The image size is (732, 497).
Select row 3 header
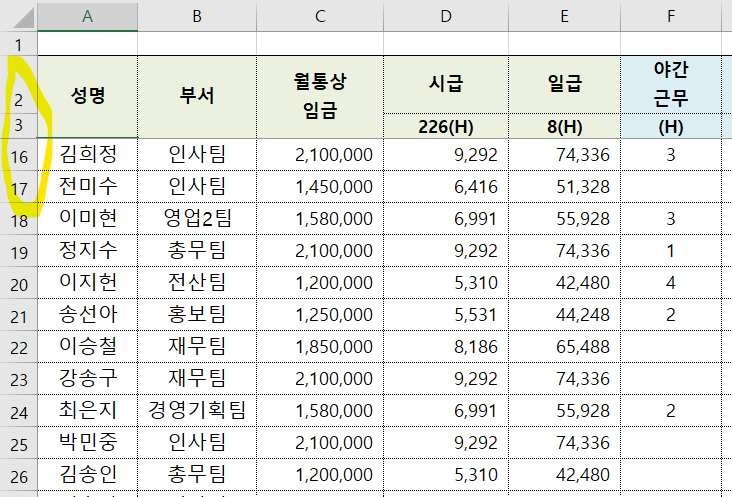(19, 126)
